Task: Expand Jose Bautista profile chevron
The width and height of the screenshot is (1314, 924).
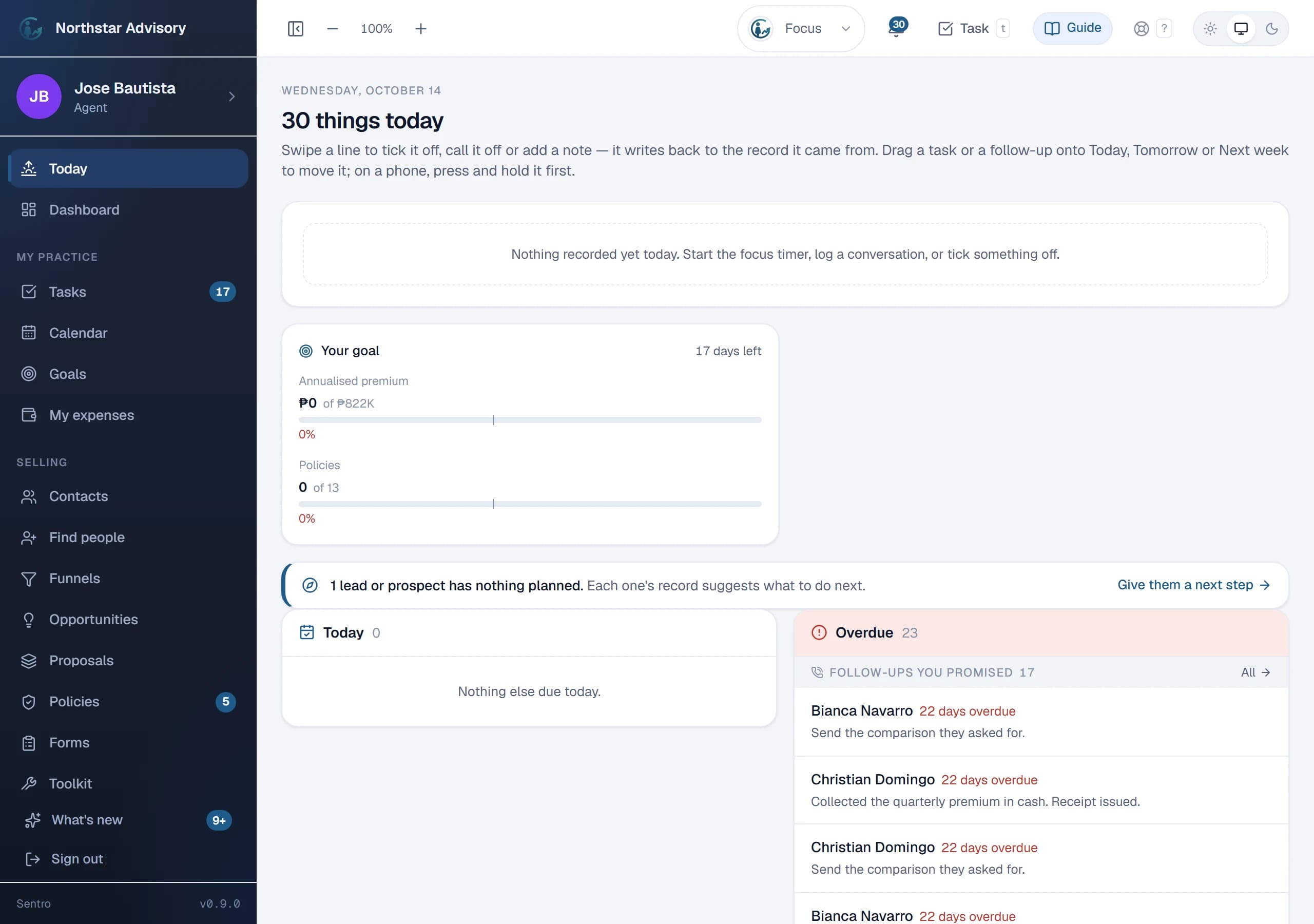Action: 232,96
